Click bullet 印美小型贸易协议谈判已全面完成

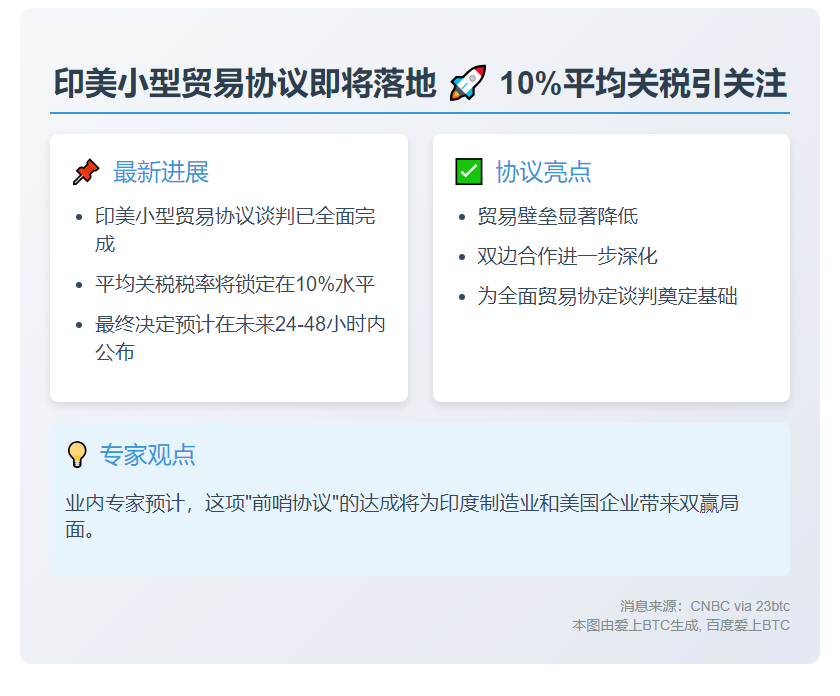coord(235,230)
